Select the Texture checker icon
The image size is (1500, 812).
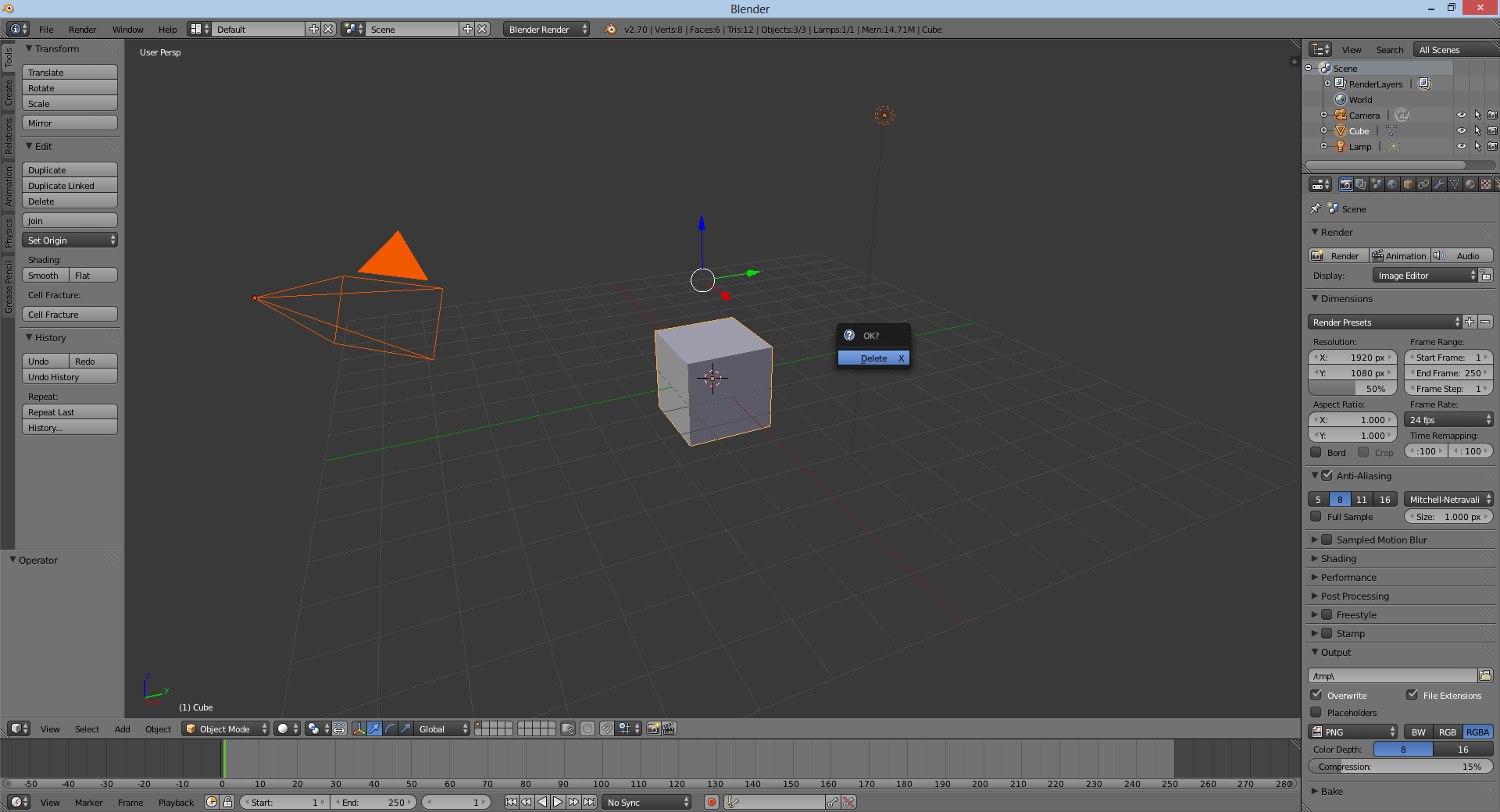pos(1486,185)
